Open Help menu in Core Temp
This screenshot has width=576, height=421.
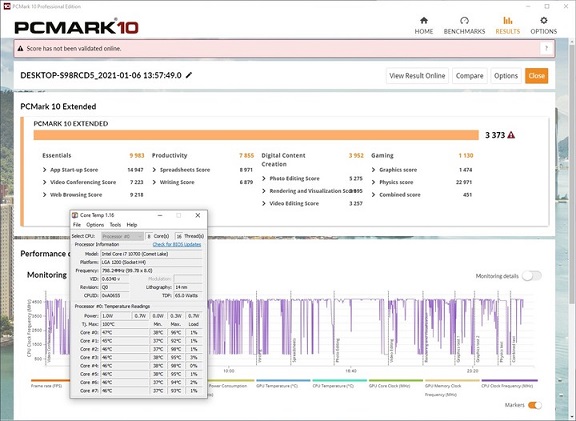[132, 225]
